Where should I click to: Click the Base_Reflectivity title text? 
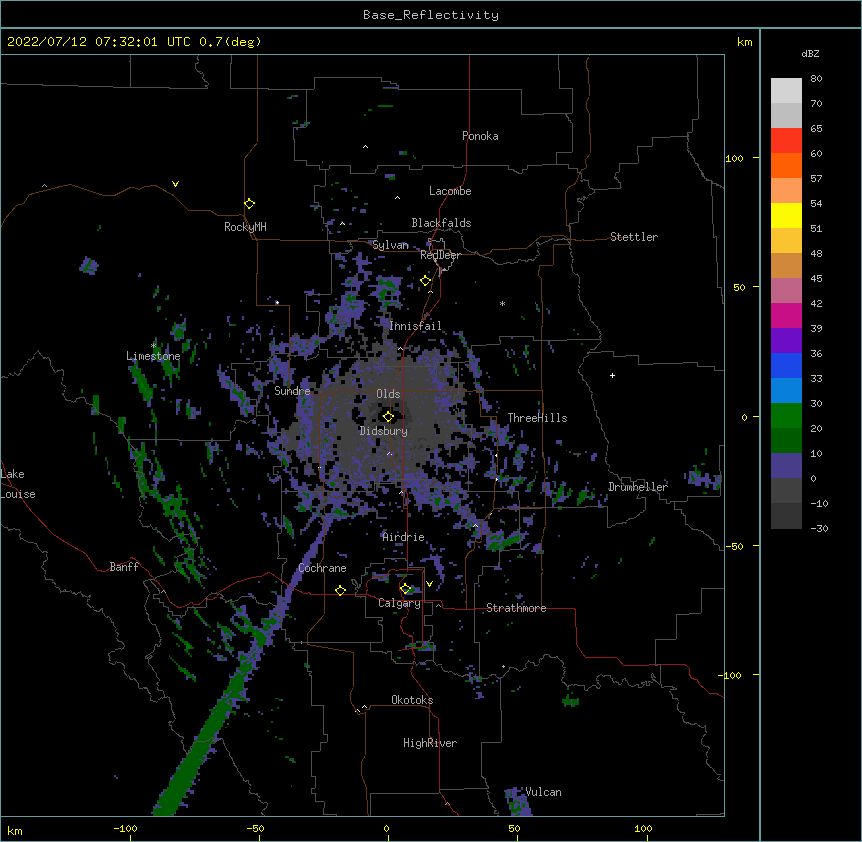pos(430,15)
